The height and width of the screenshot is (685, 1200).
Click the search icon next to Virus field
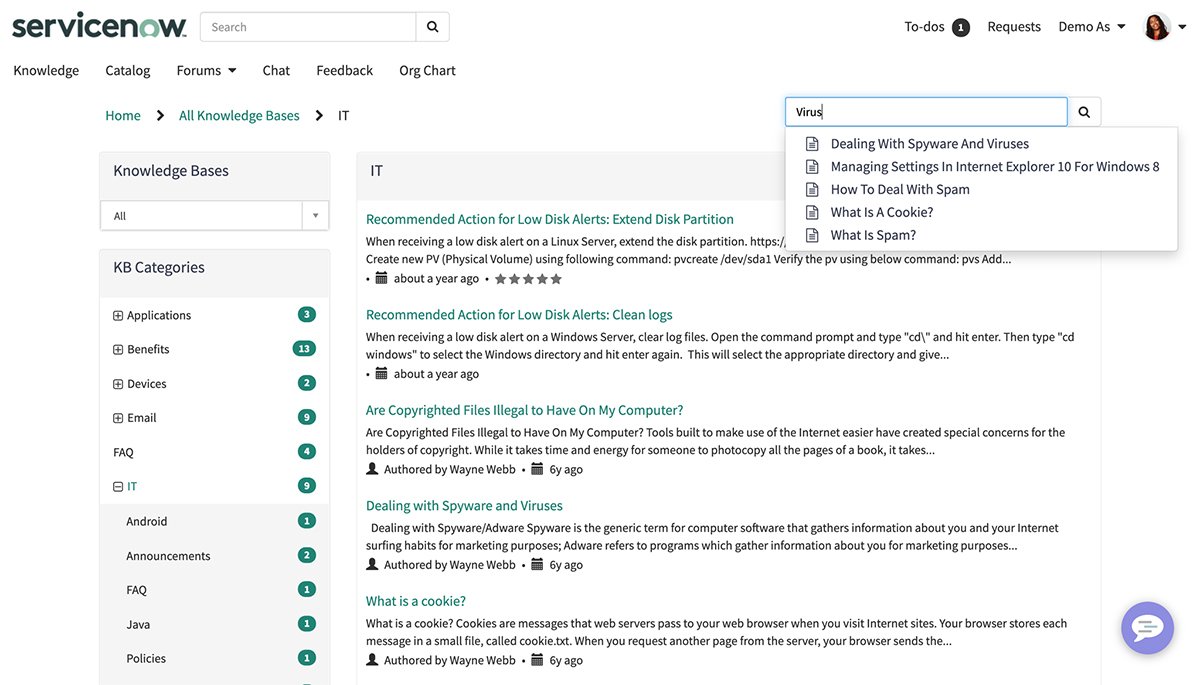tap(1084, 112)
